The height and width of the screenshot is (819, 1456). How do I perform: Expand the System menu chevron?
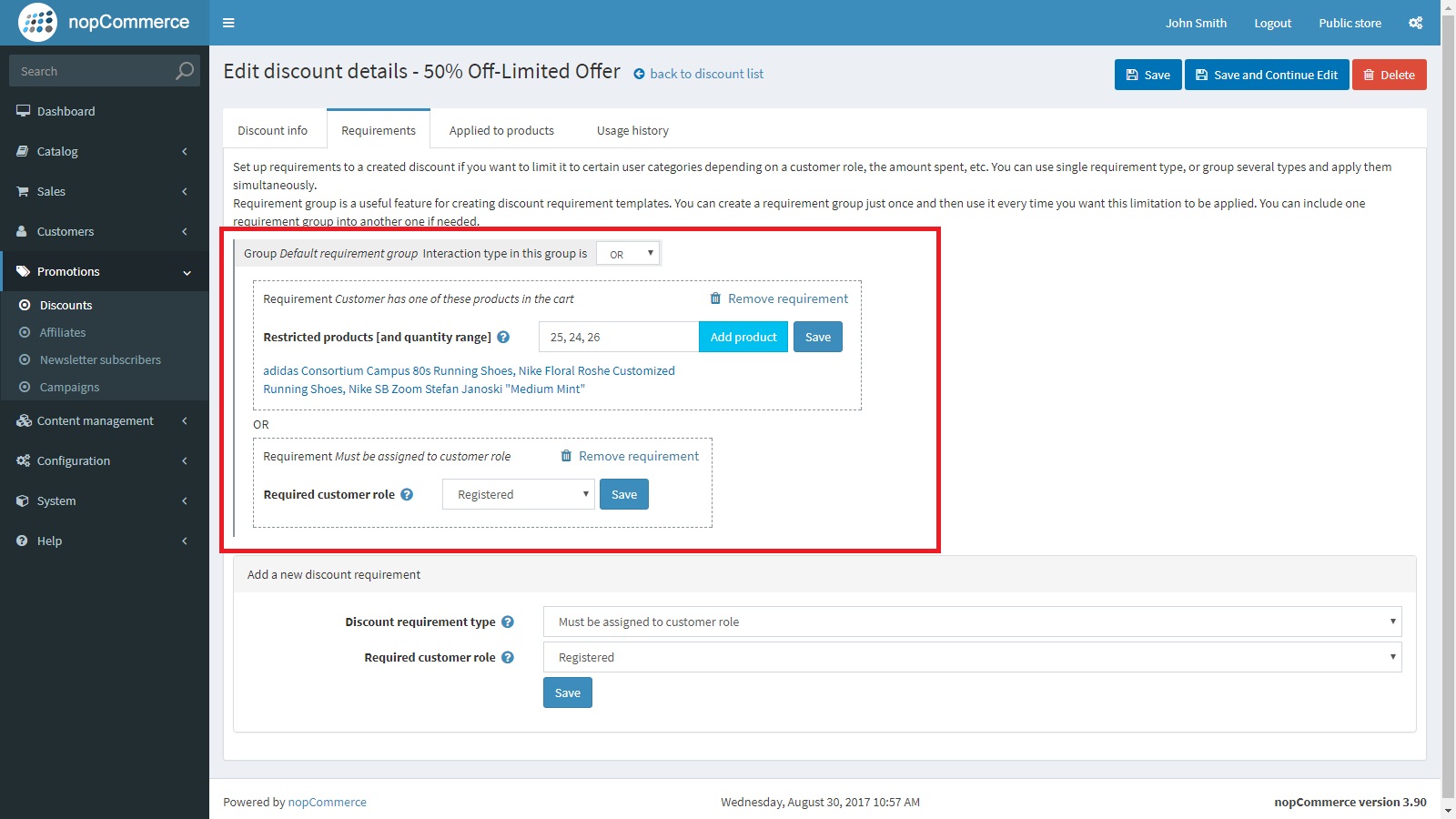coord(185,500)
